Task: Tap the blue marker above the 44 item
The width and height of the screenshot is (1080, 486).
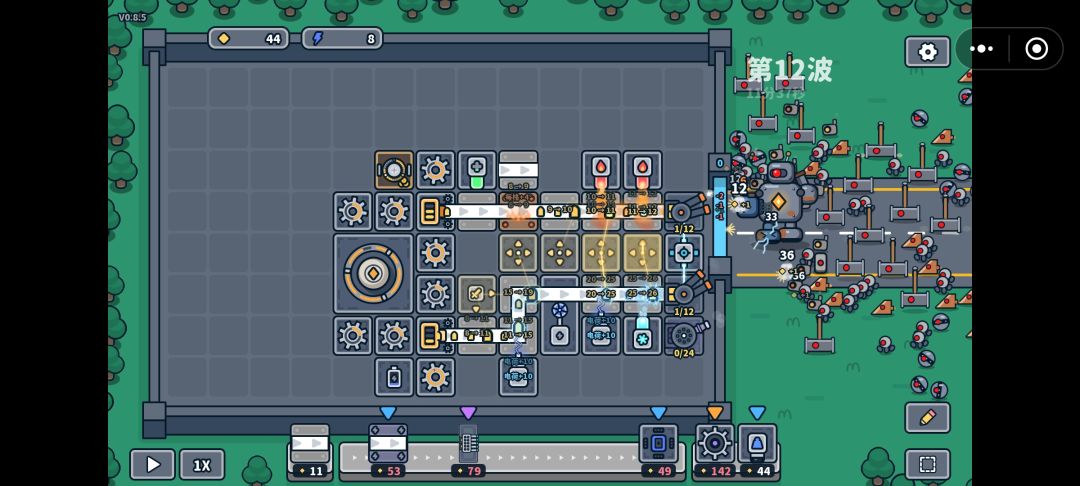Action: point(757,413)
